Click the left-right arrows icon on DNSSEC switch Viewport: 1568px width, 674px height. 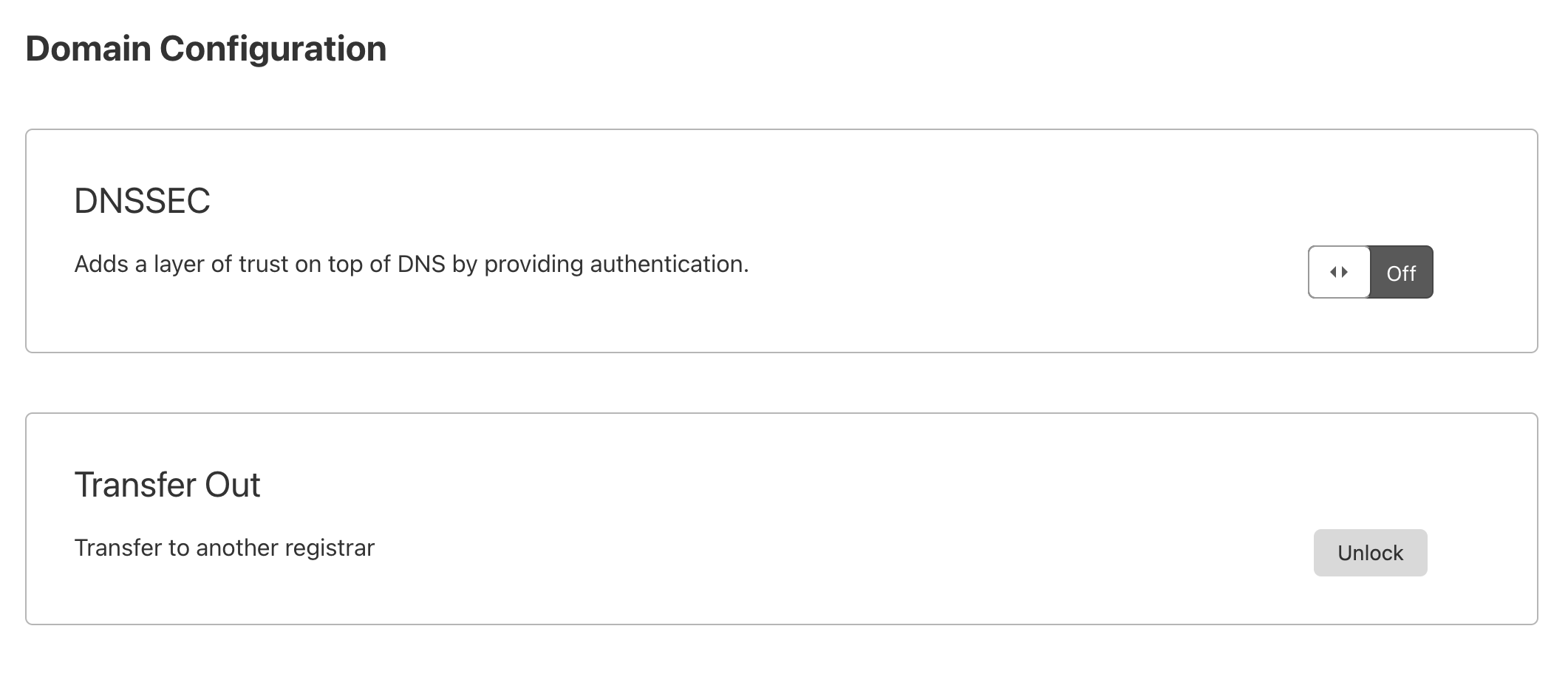tap(1339, 272)
